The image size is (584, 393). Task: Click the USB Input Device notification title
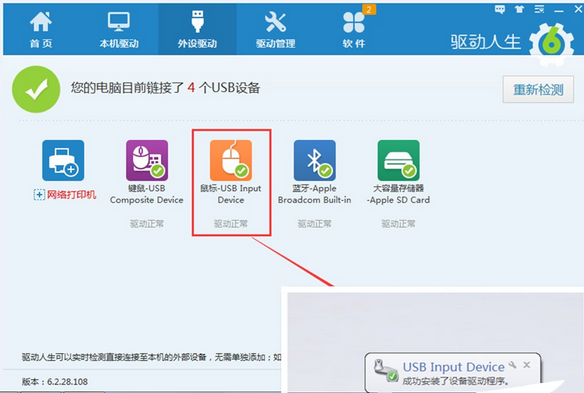click(454, 367)
